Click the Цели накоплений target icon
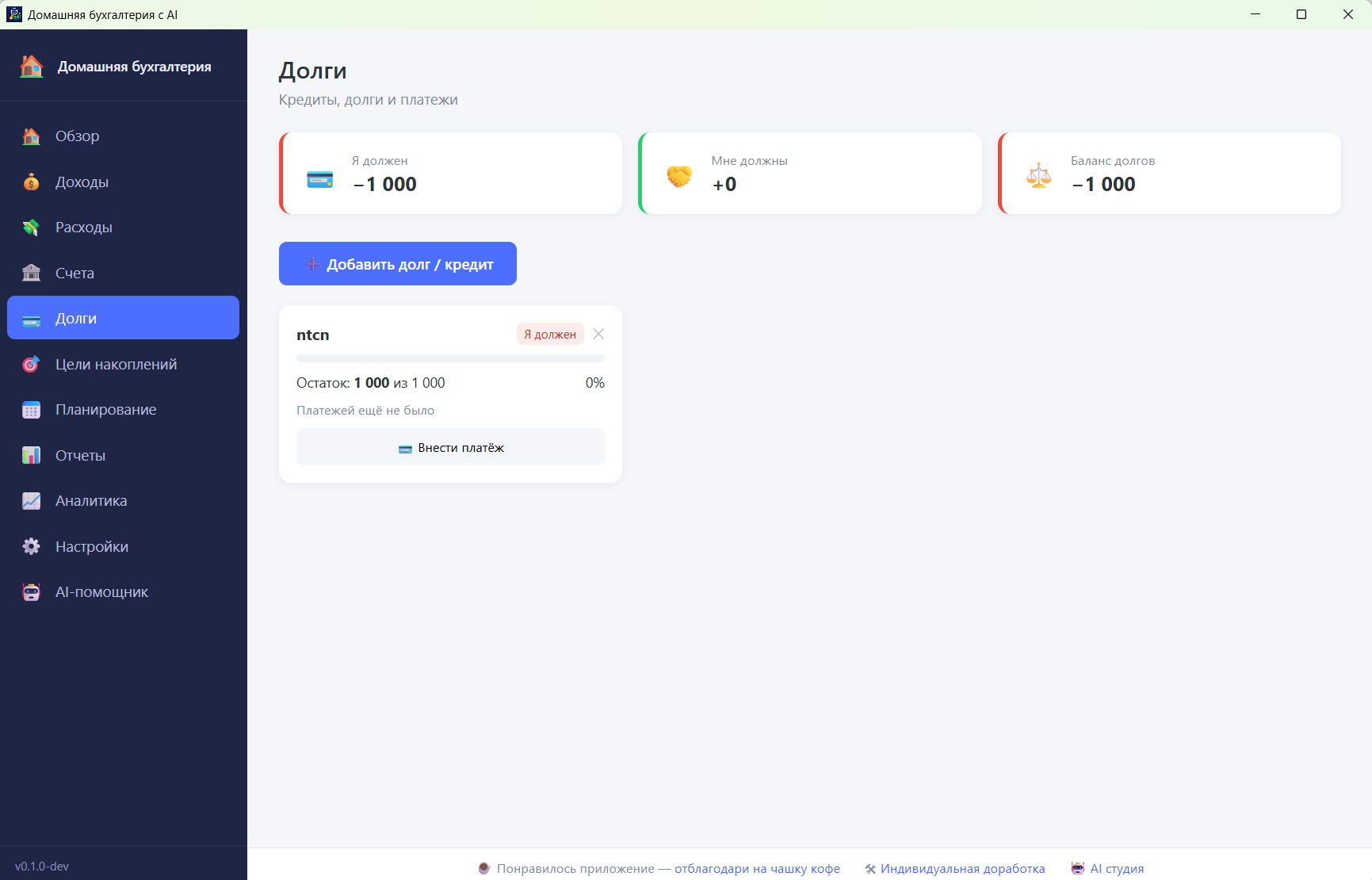The image size is (1372, 880). pyautogui.click(x=31, y=365)
